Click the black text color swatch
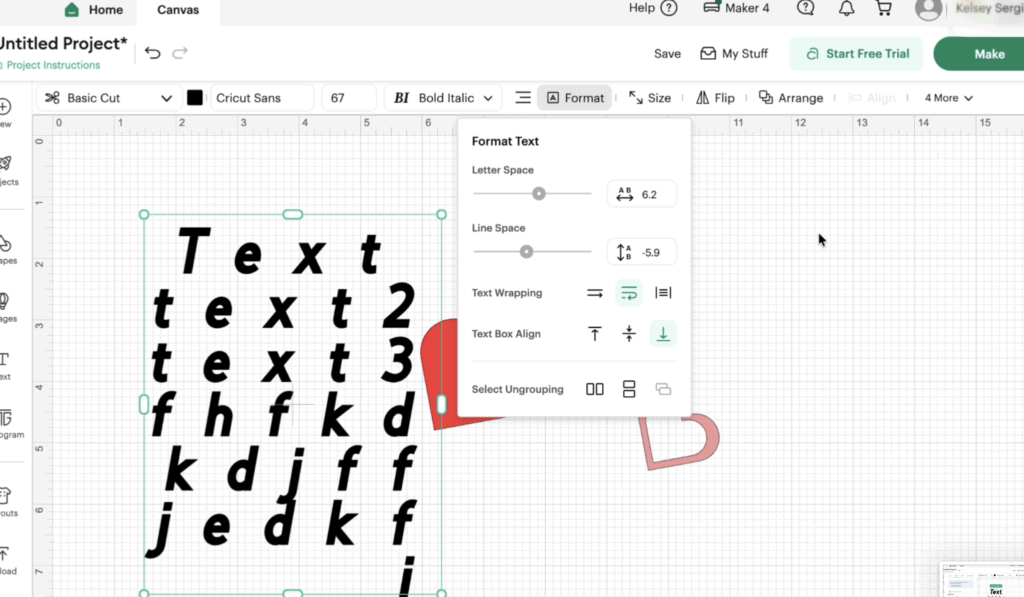 pos(195,98)
